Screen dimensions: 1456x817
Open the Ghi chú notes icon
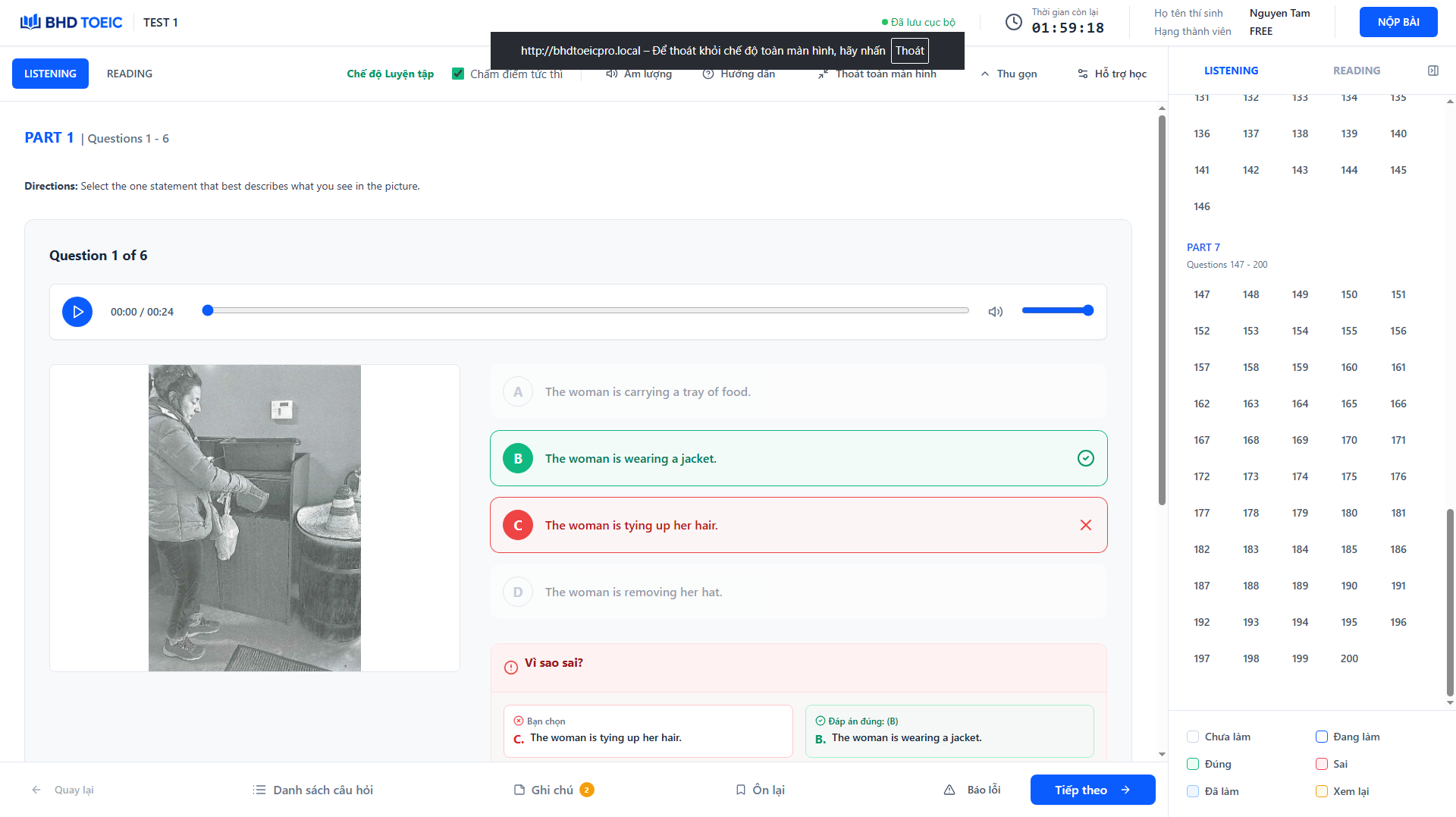click(x=519, y=790)
